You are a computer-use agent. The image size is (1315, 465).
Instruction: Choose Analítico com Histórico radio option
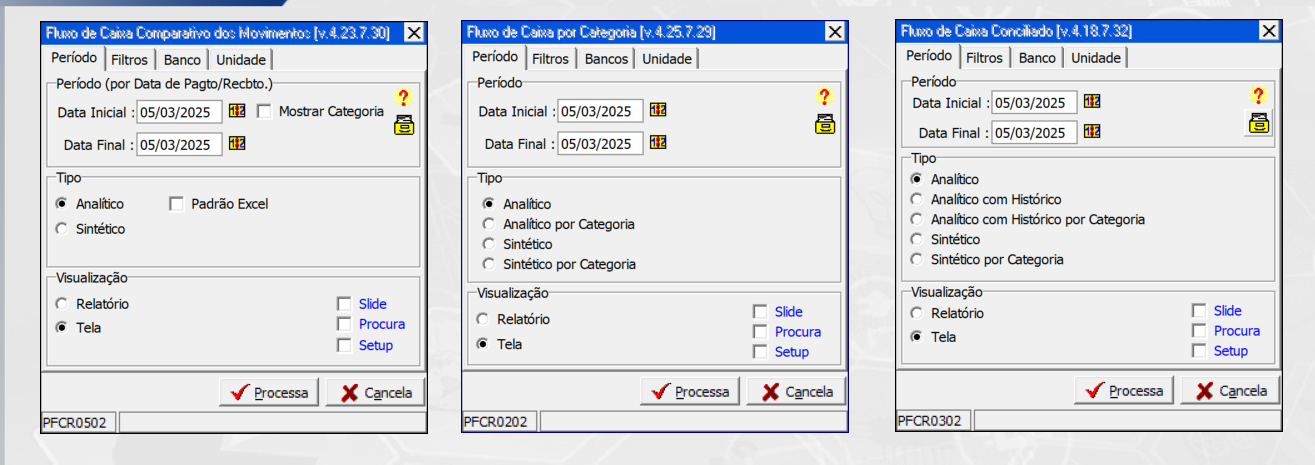[x=916, y=199]
